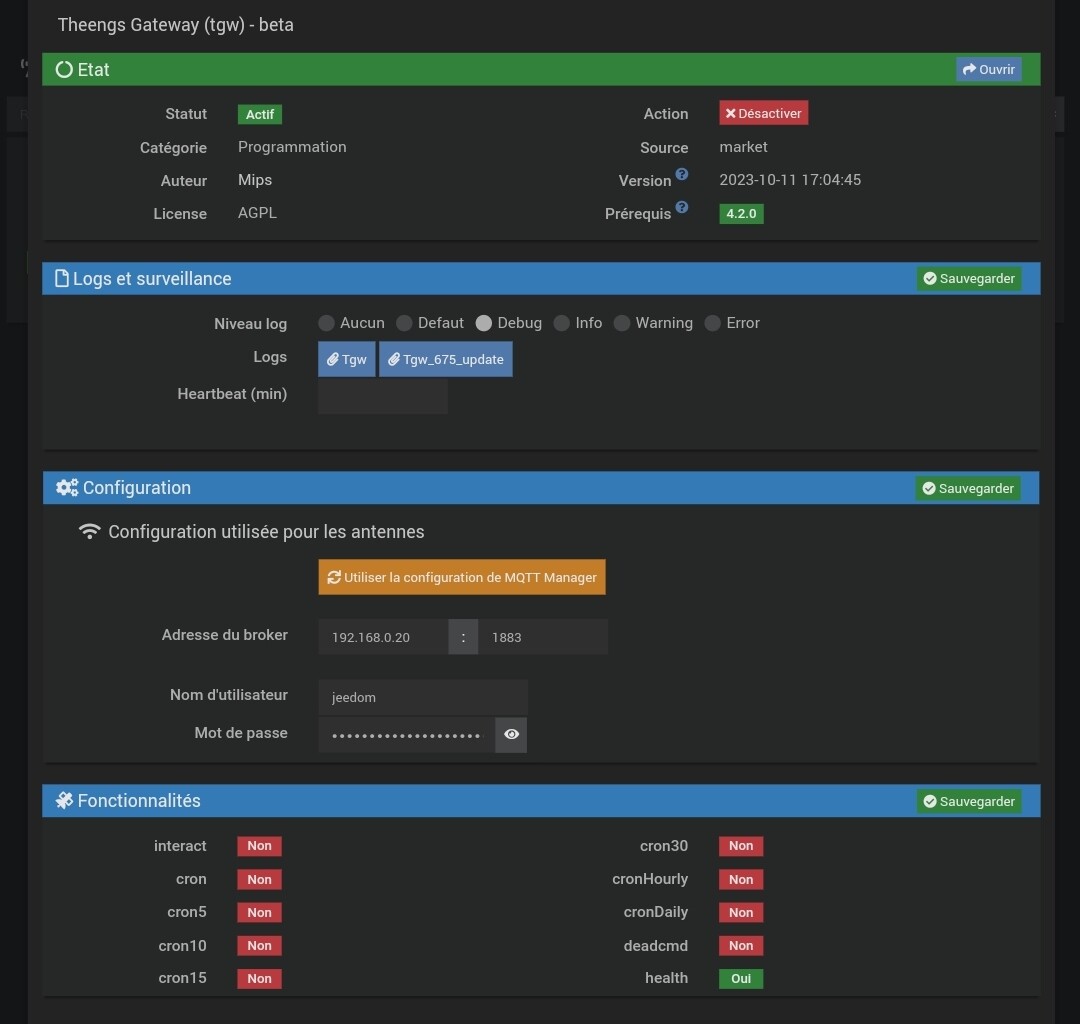Click the Non badge for cron10
The height and width of the screenshot is (1024, 1080).
[x=260, y=945]
